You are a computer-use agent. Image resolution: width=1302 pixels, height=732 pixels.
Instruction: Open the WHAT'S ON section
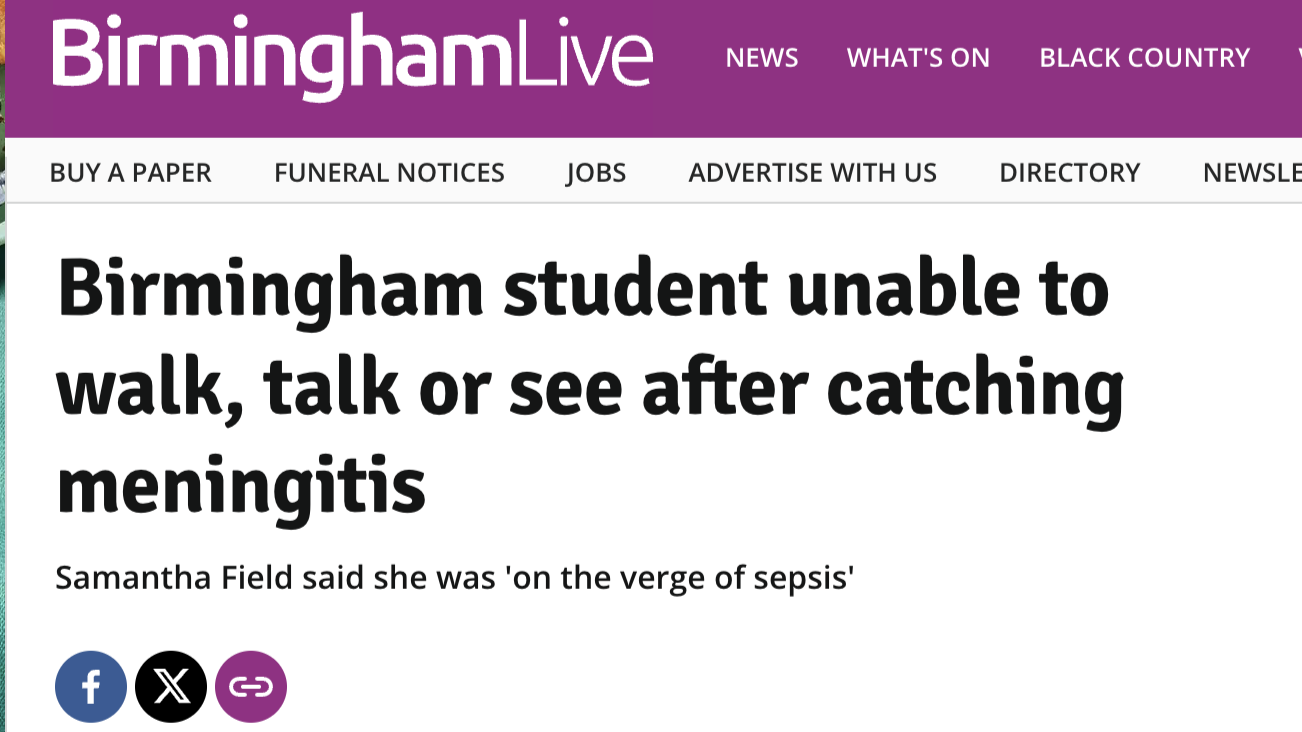(x=918, y=57)
